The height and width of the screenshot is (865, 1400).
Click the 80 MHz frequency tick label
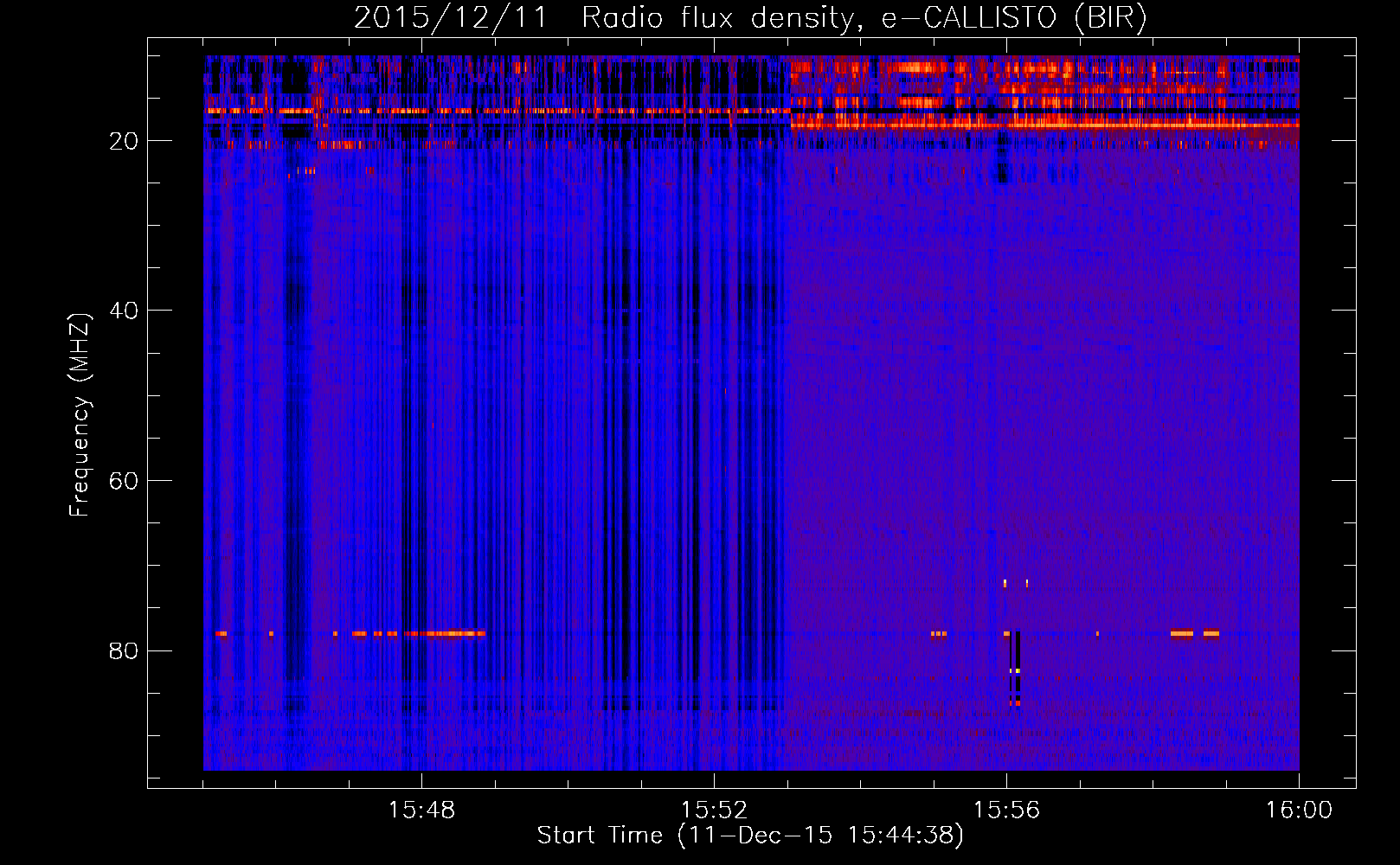point(124,650)
